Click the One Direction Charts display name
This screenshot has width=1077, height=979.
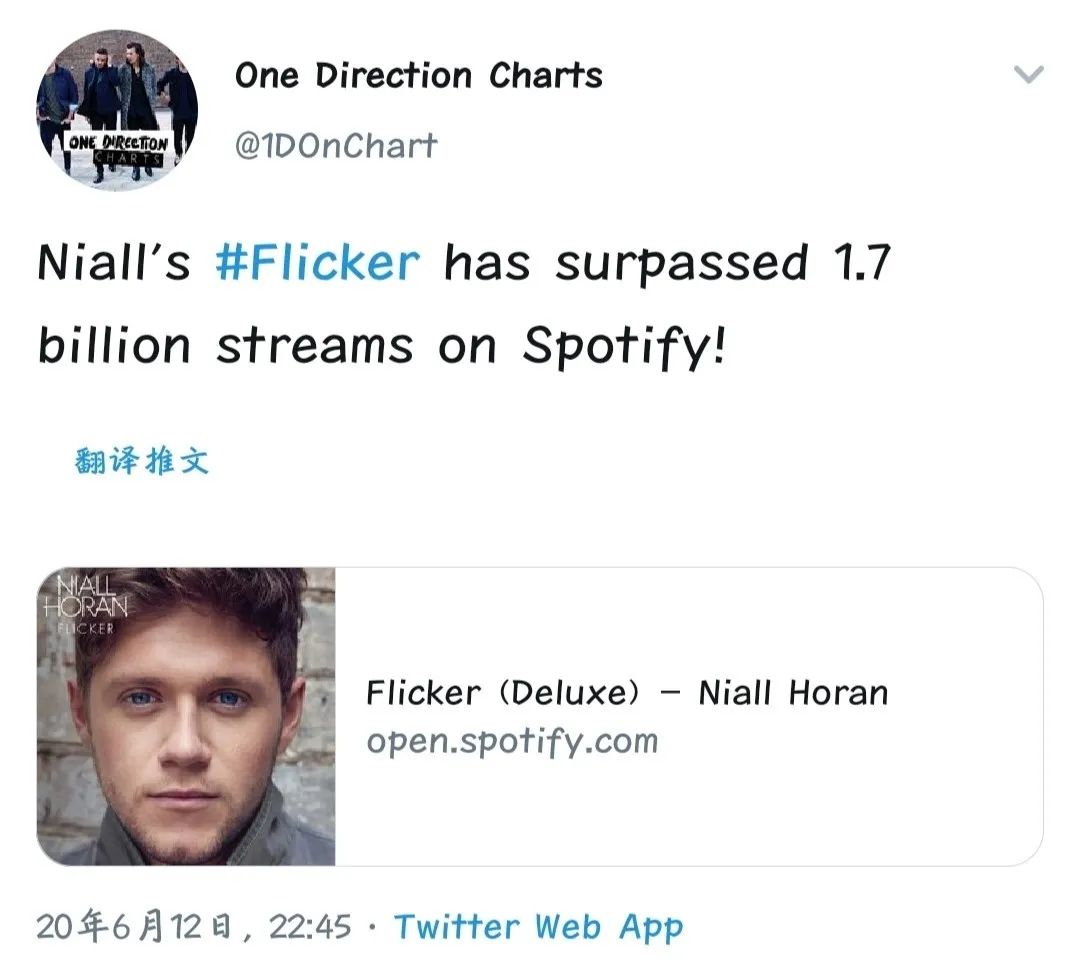(418, 75)
